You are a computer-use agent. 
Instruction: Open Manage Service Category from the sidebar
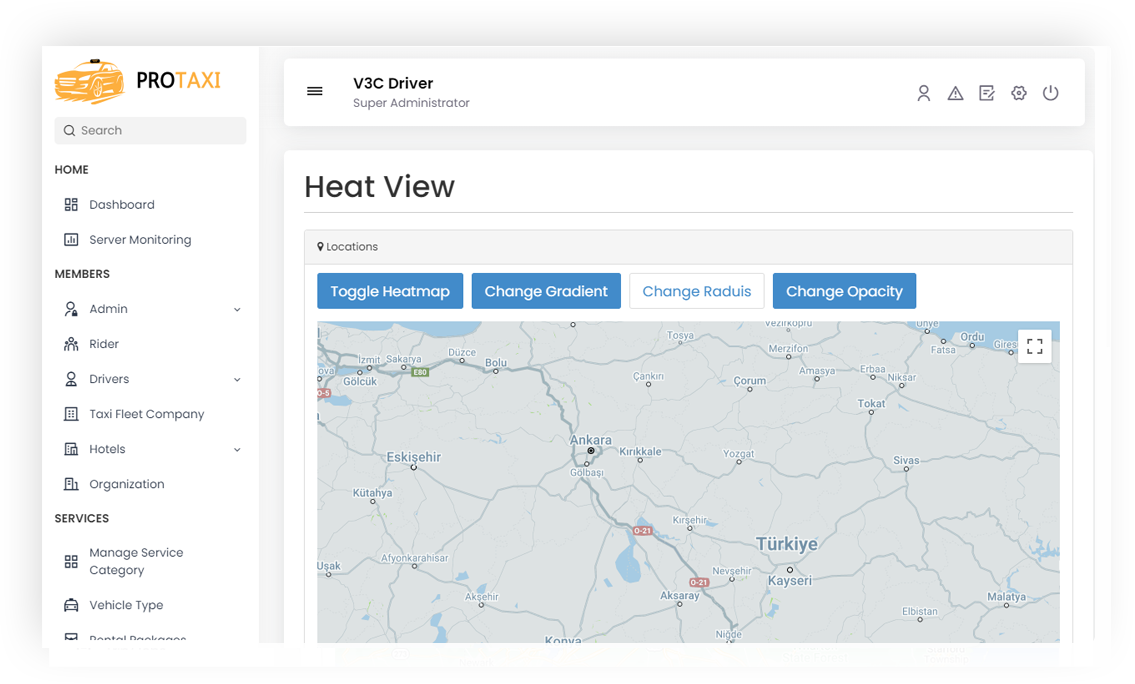pos(136,560)
